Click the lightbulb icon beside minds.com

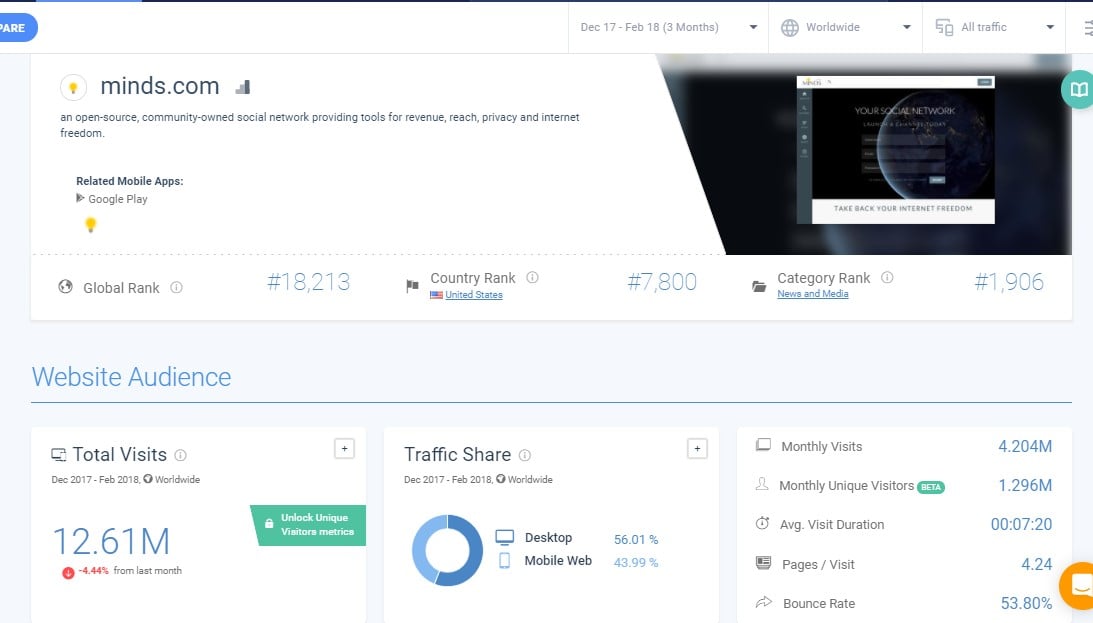click(x=73, y=87)
